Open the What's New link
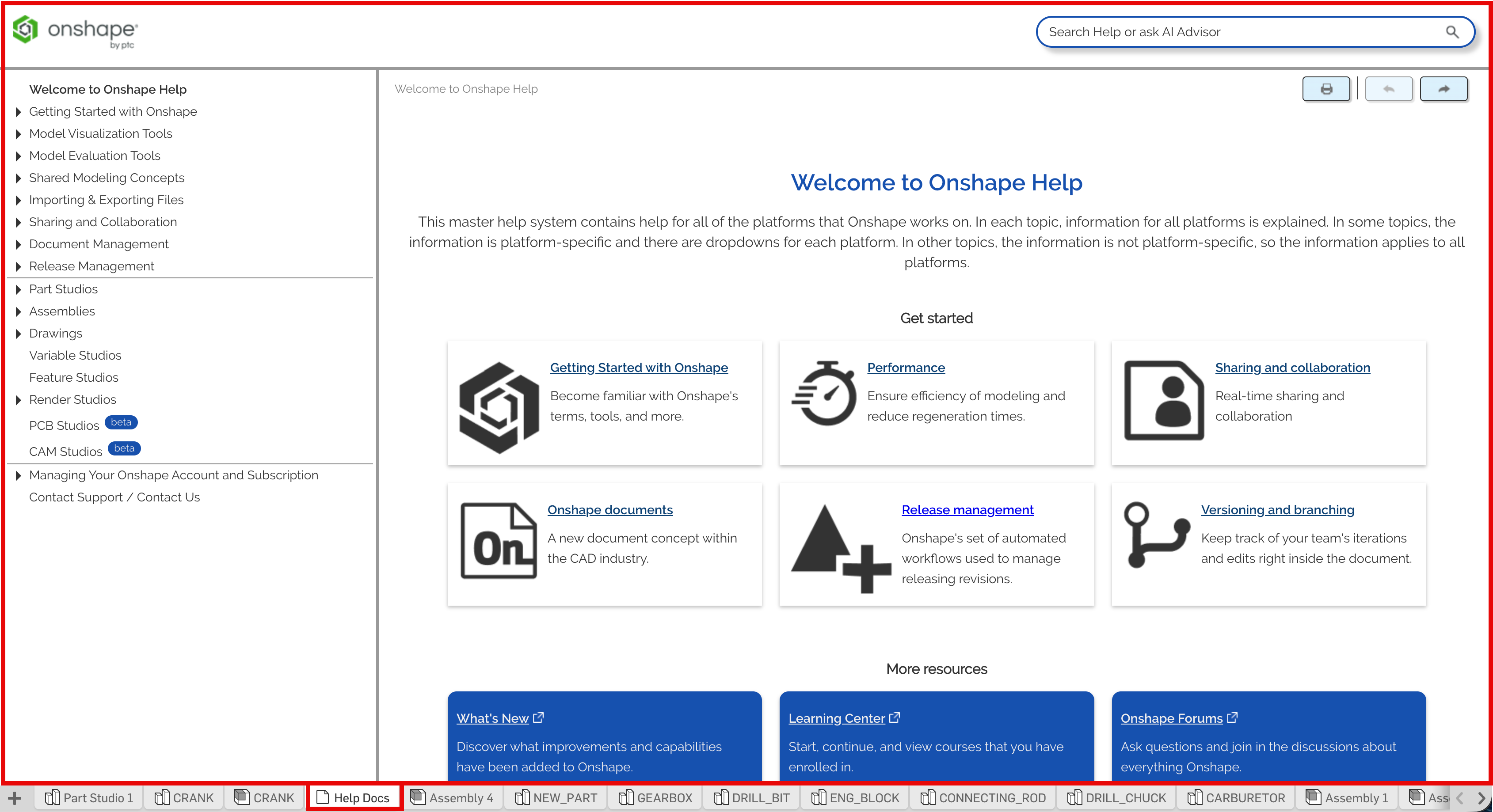The image size is (1493, 812). (x=492, y=718)
